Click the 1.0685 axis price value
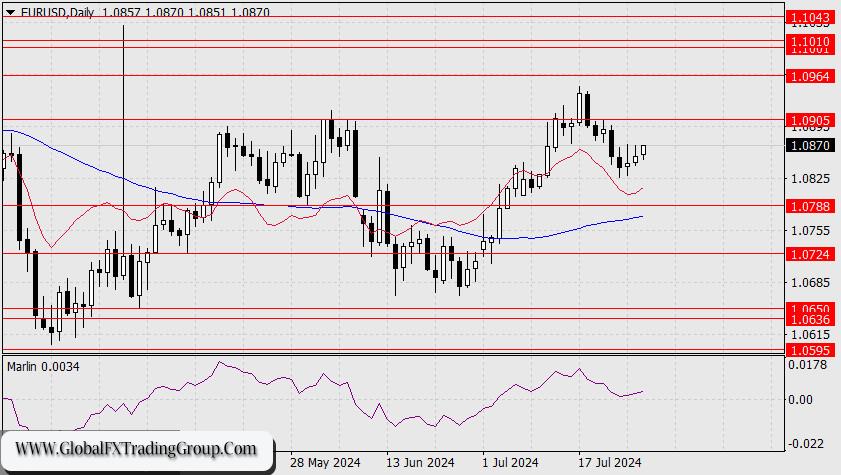The width and height of the screenshot is (841, 475). [810, 283]
